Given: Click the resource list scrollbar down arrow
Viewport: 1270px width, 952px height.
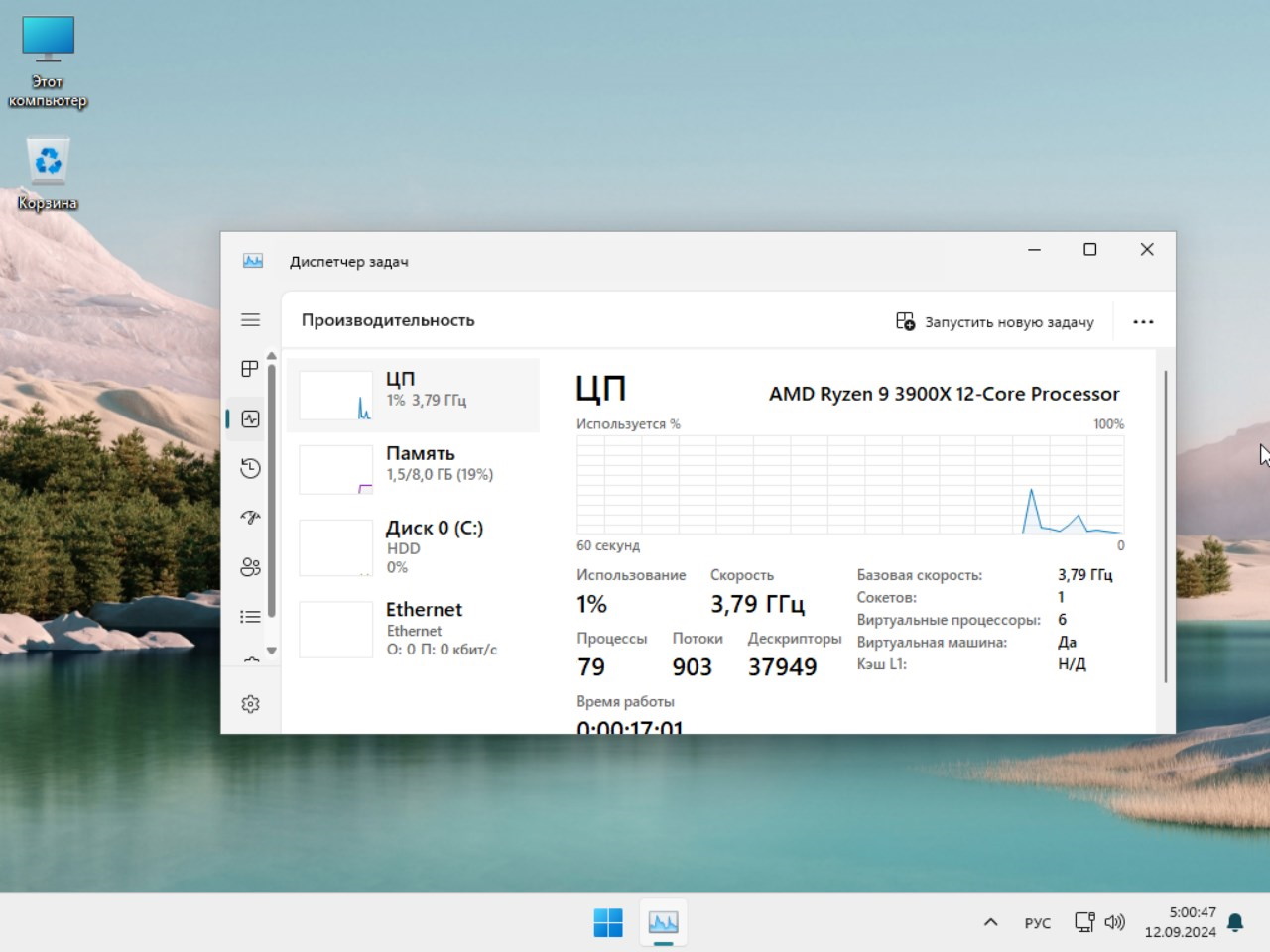Looking at the screenshot, I should (x=271, y=651).
